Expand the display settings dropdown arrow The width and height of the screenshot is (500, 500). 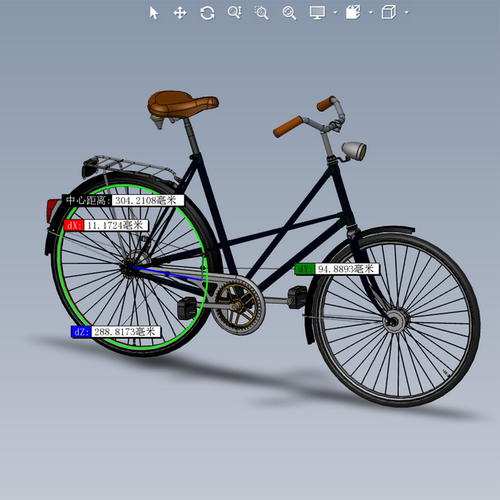pyautogui.click(x=335, y=13)
